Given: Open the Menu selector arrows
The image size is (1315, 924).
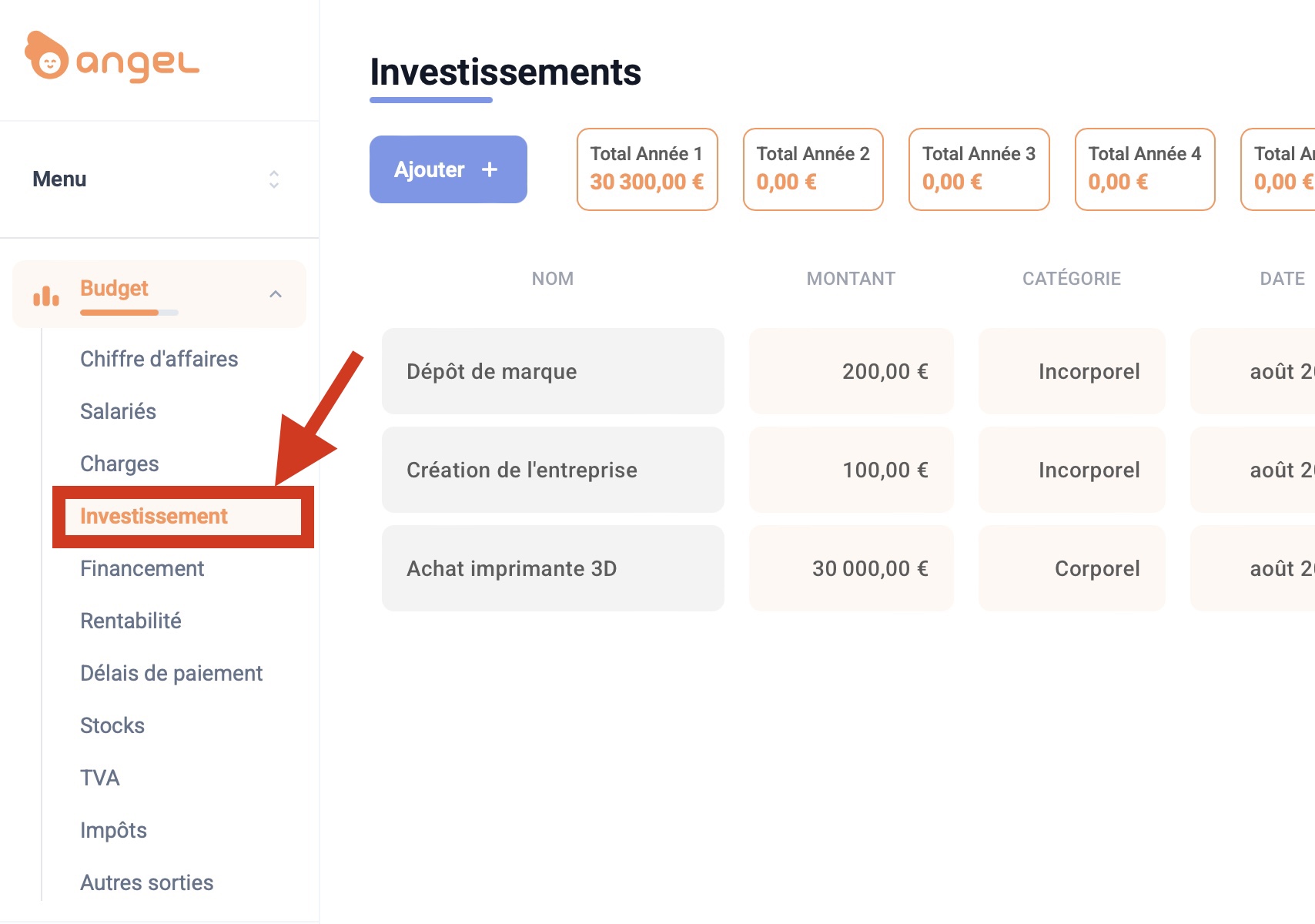Looking at the screenshot, I should (274, 179).
